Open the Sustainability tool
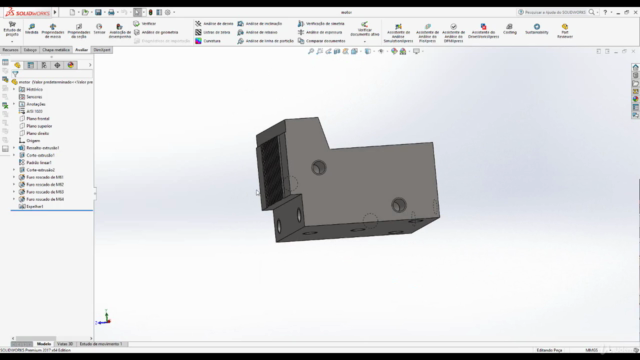 pos(537,29)
